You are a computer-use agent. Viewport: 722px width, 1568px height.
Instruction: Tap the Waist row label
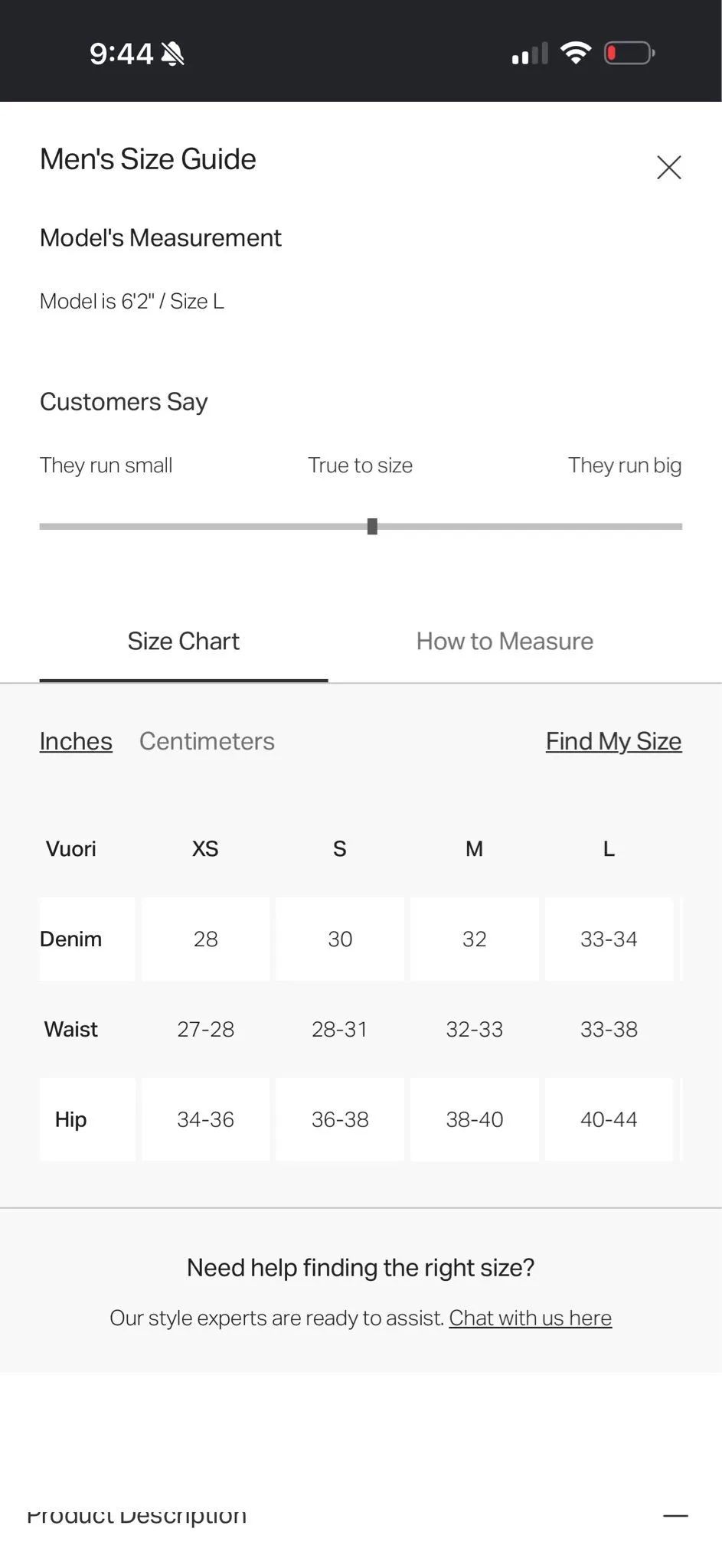click(71, 1029)
